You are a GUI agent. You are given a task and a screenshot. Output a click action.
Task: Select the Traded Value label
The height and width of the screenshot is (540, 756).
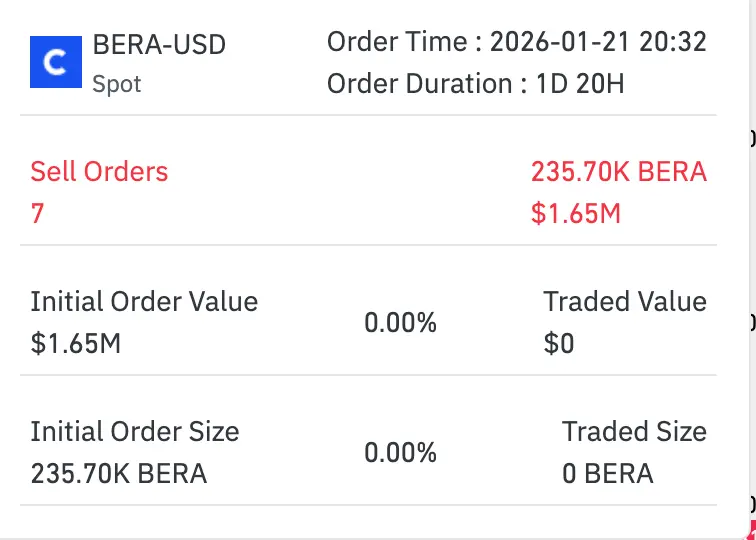pyautogui.click(x=625, y=302)
